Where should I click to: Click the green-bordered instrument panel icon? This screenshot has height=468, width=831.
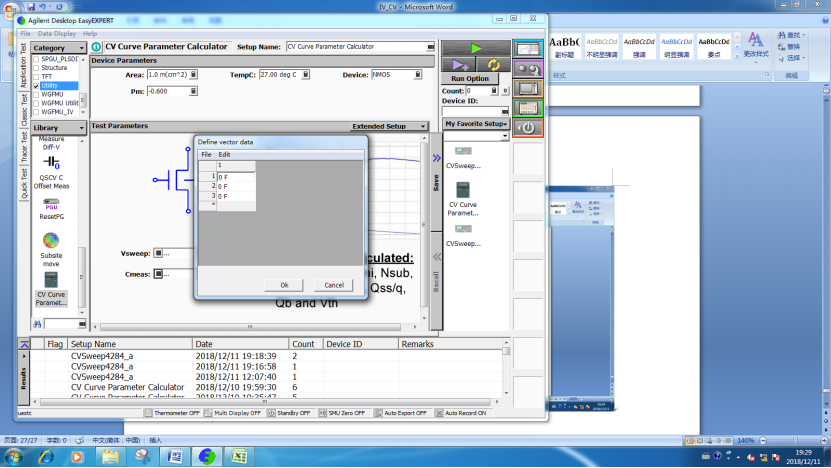tap(528, 108)
